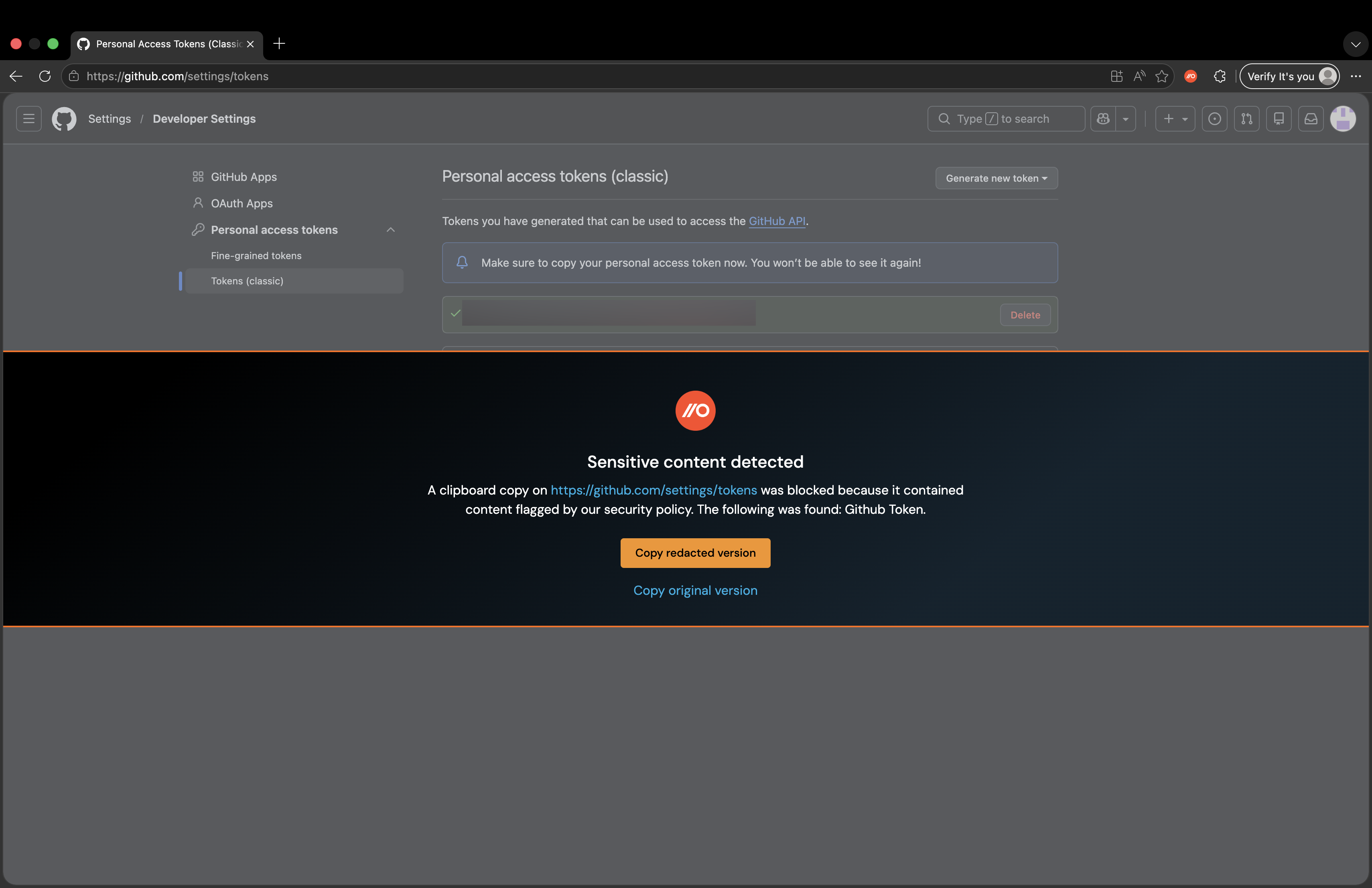
Task: Click the Sensitive content detected heading
Action: (695, 462)
